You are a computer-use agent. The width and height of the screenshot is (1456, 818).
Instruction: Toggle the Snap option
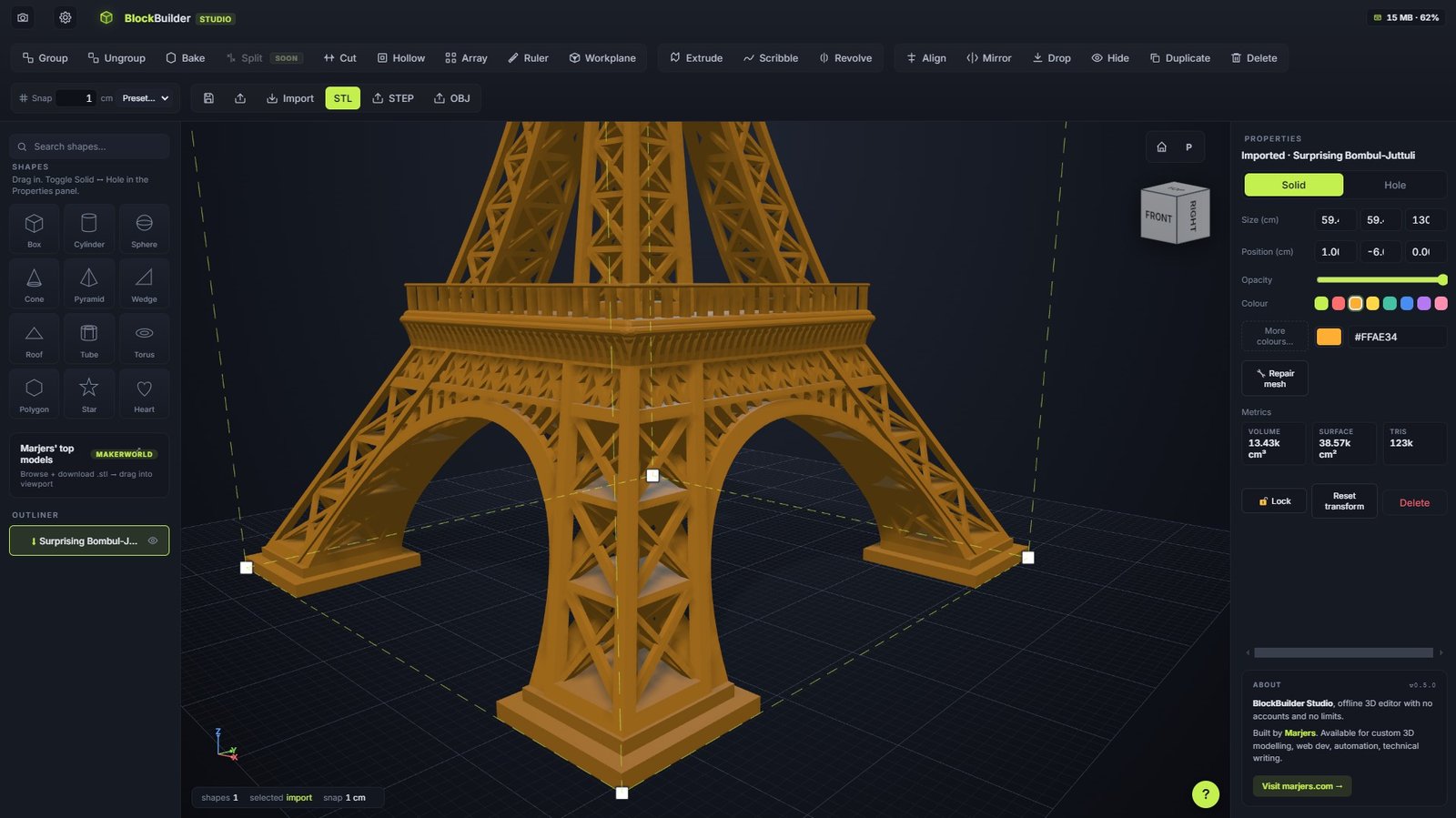point(35,98)
